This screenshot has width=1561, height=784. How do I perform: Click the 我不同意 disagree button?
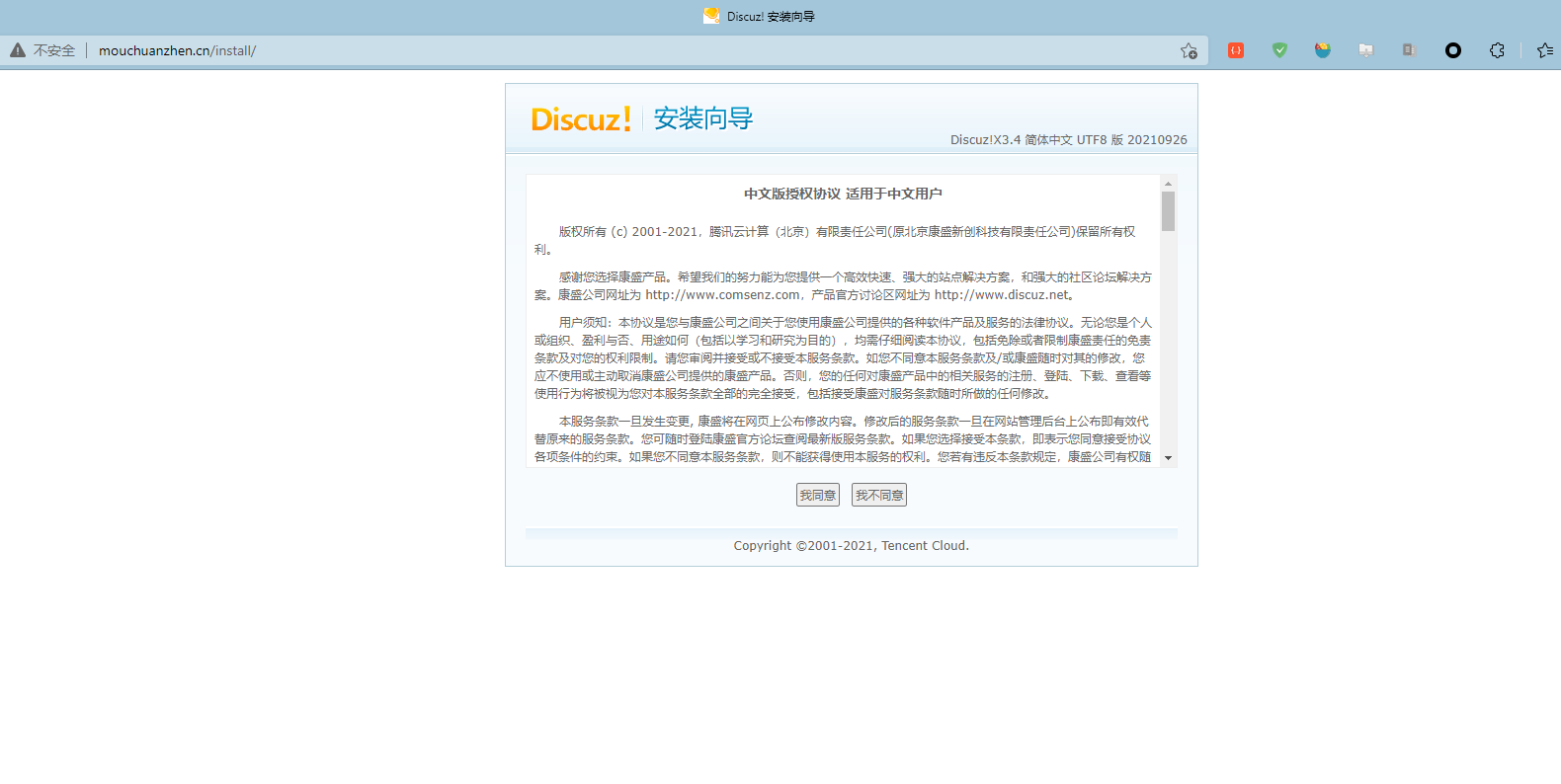879,496
